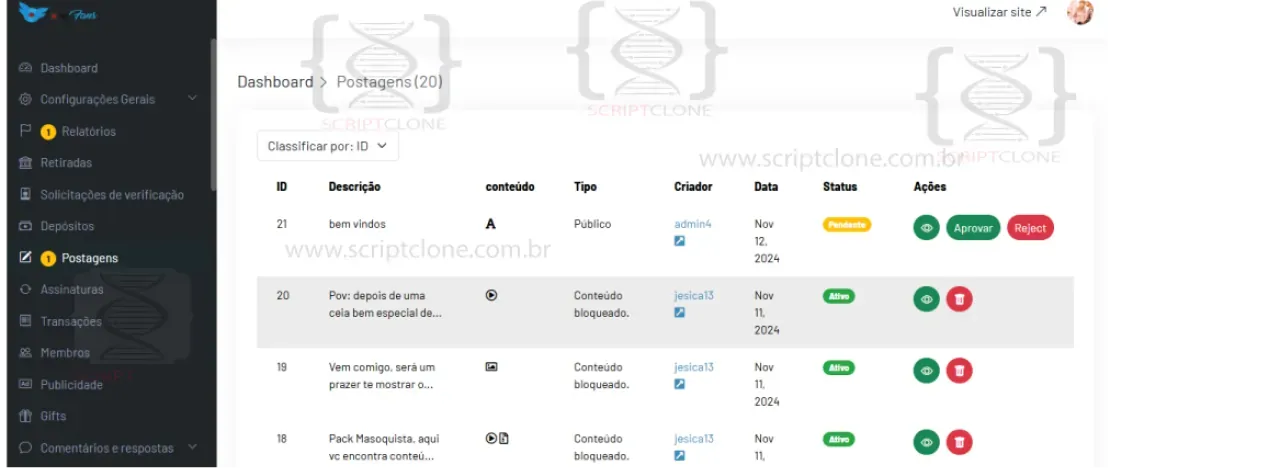Click the Gifts icon in sidebar
1280x476 pixels.
tap(26, 416)
